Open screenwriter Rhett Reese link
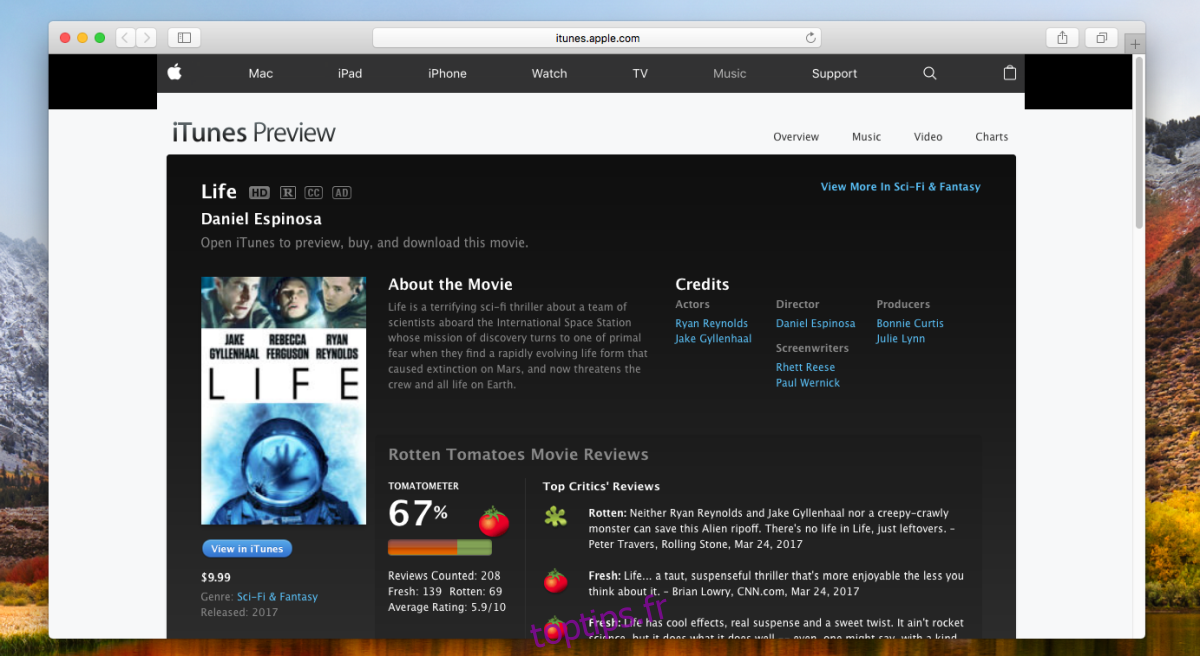The width and height of the screenshot is (1200, 656). tap(805, 367)
